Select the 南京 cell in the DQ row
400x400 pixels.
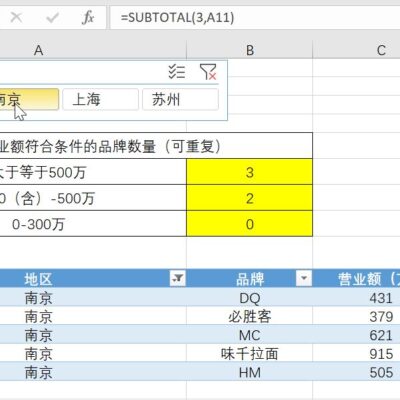click(93, 297)
